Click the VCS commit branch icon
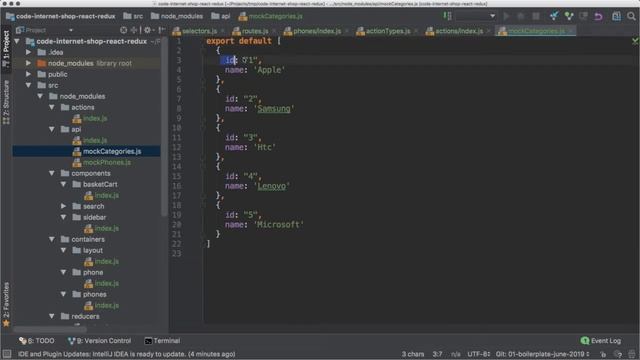The width and height of the screenshot is (640, 360). (569, 16)
